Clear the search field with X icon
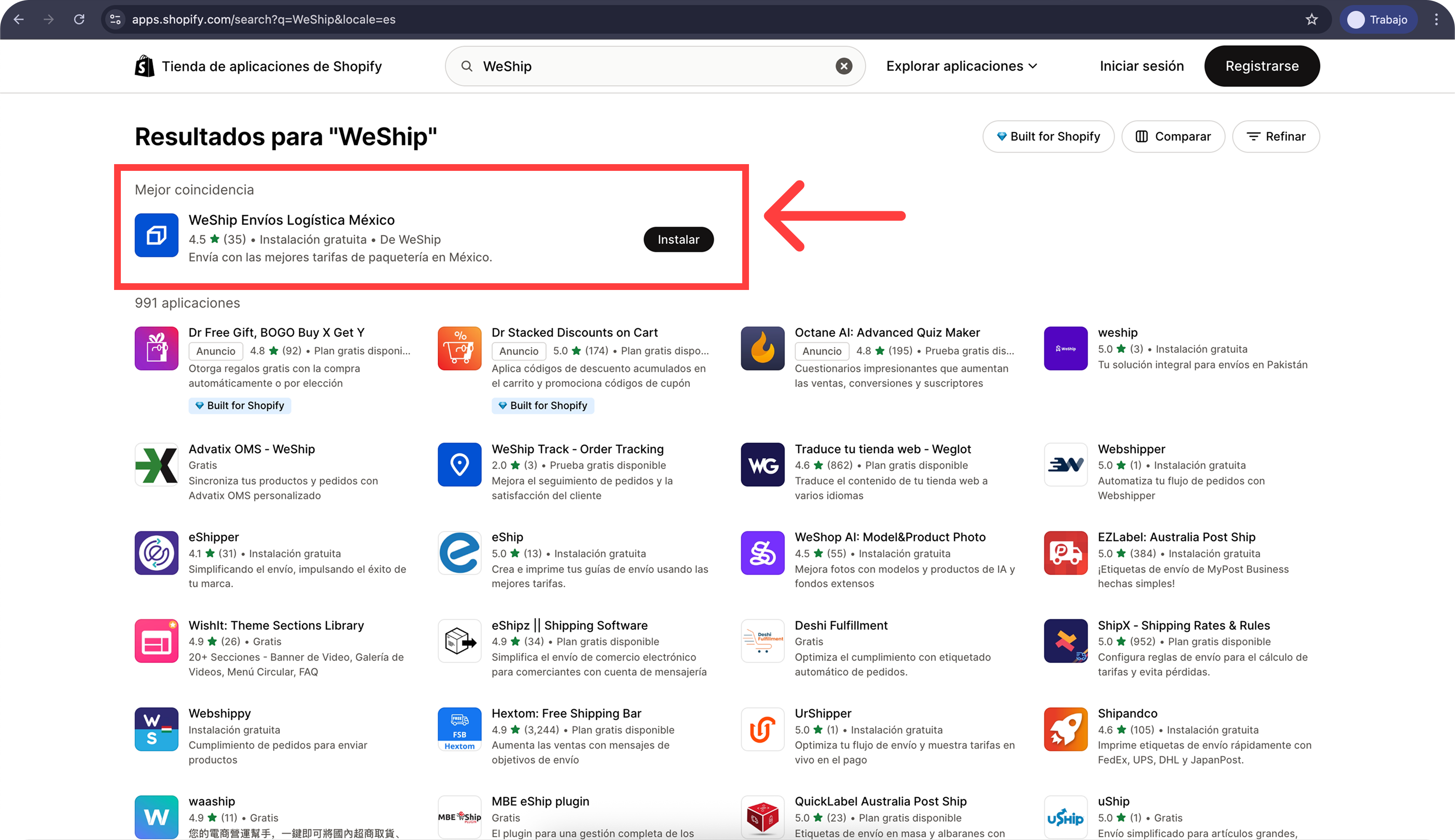Viewport: 1455px width, 840px height. tap(844, 66)
